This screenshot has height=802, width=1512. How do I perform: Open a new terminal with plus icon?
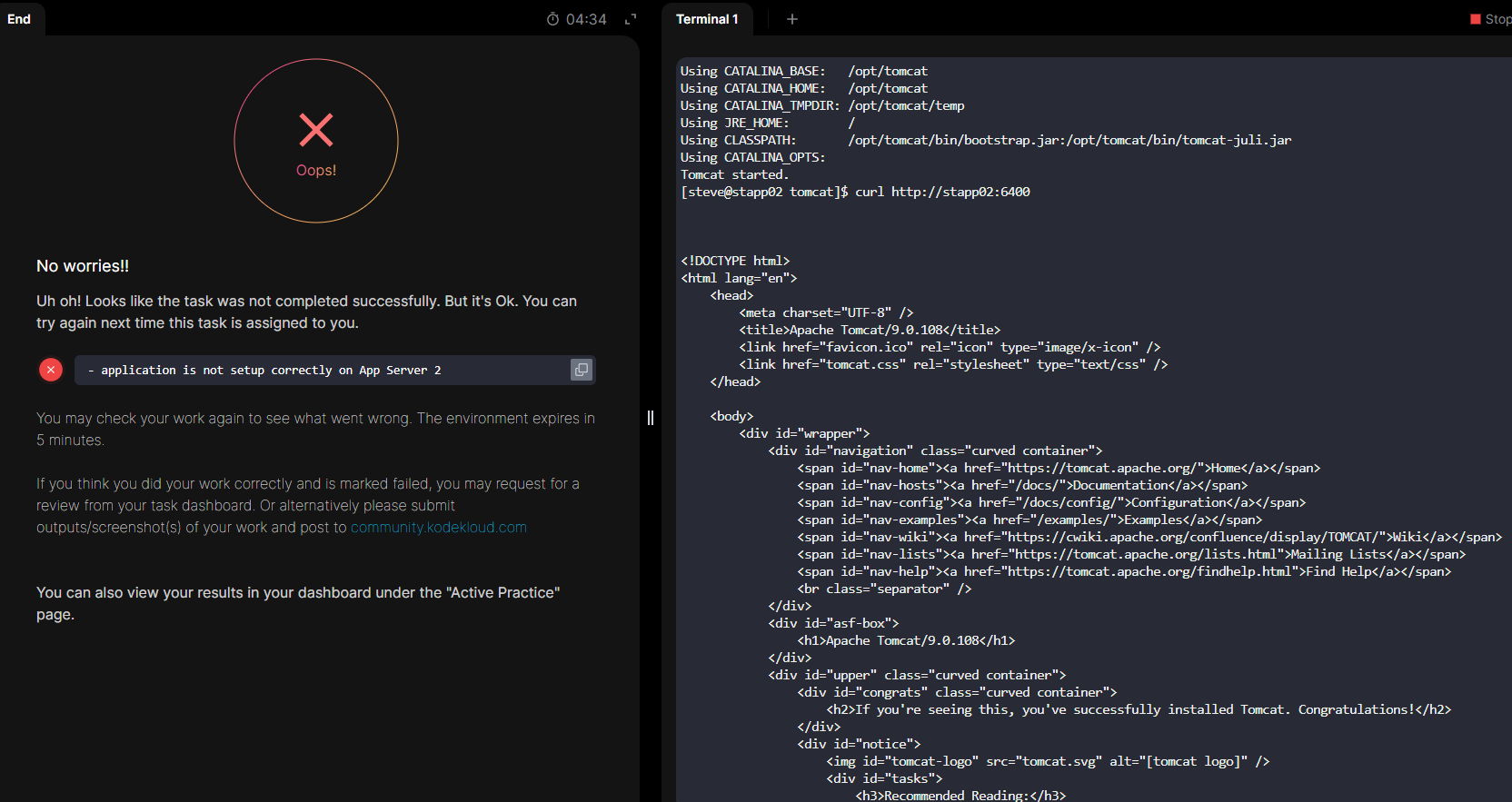(x=792, y=19)
